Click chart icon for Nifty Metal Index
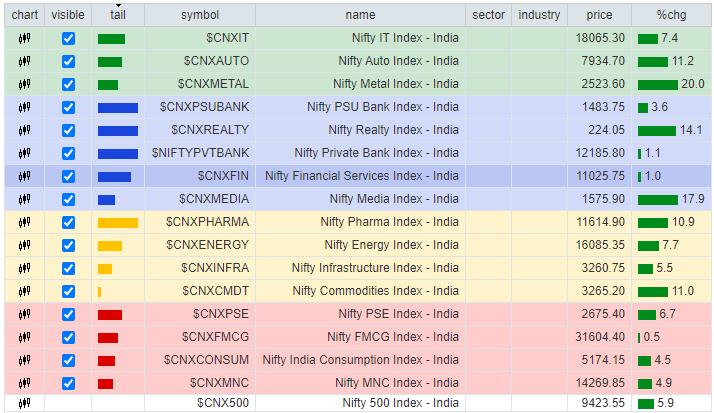The image size is (714, 413). pyautogui.click(x=24, y=84)
